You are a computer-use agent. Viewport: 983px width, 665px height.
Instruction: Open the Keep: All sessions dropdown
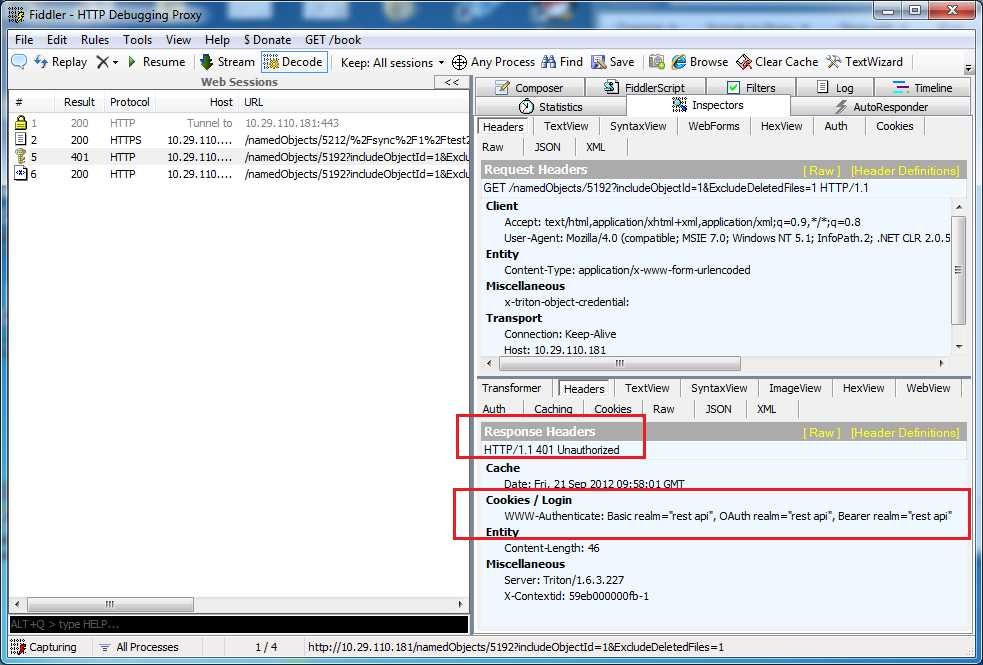(x=392, y=63)
